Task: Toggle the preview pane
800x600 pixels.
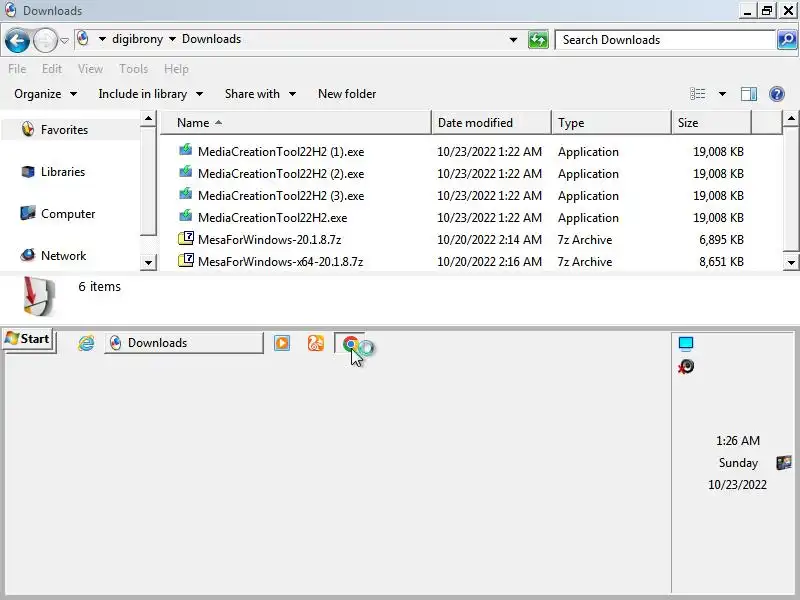Action: click(748, 94)
